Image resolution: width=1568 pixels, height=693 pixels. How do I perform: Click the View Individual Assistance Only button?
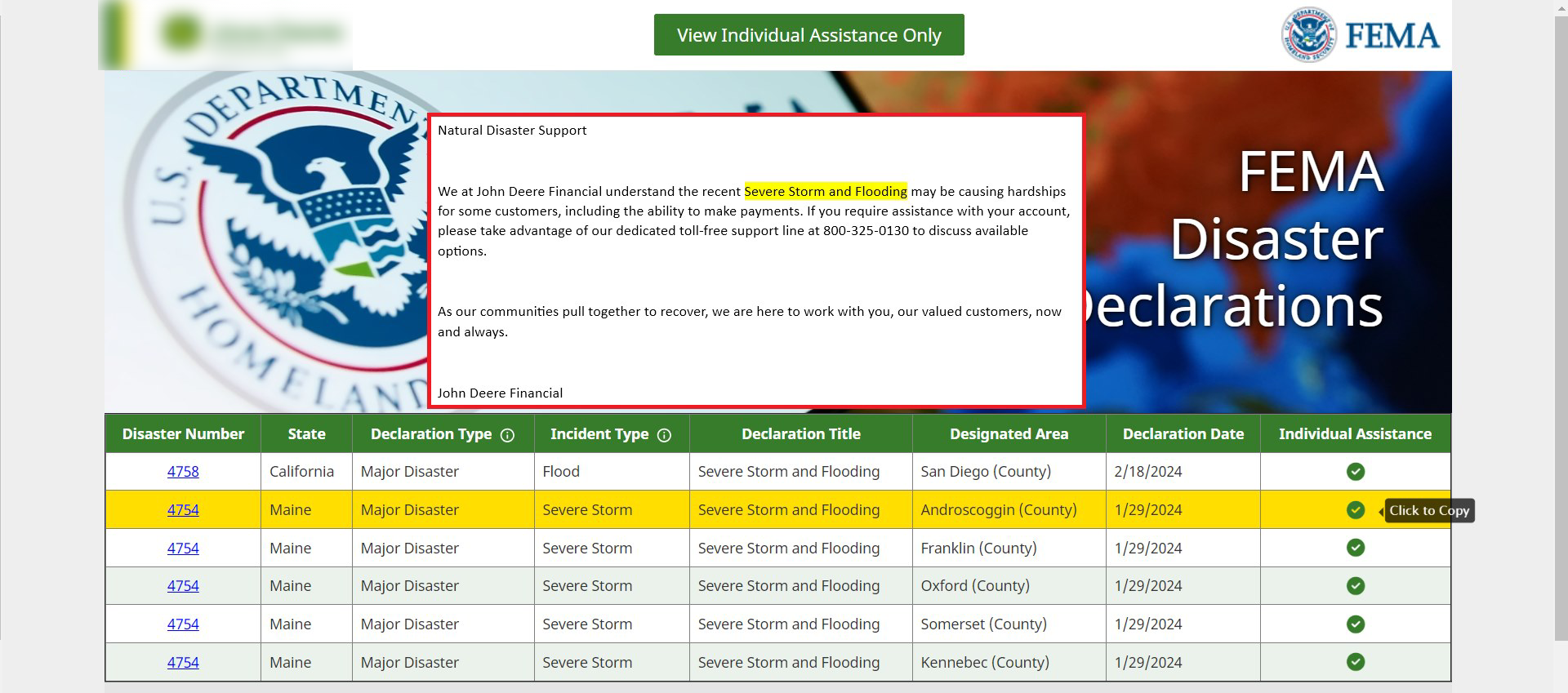tap(808, 35)
